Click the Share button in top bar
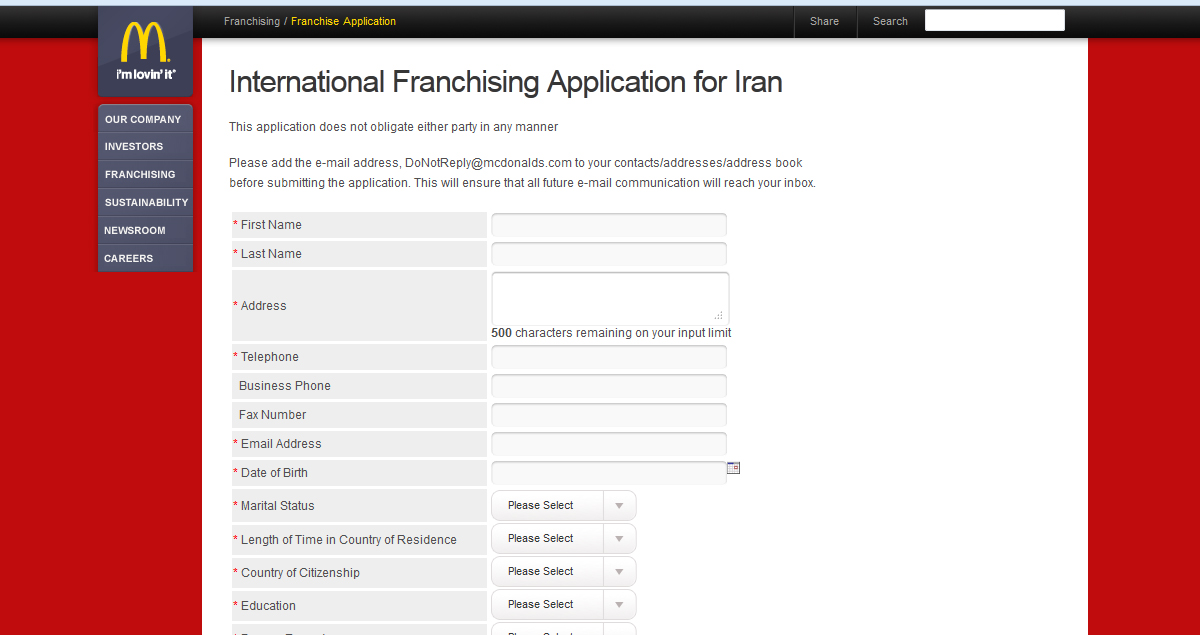 pyautogui.click(x=824, y=21)
